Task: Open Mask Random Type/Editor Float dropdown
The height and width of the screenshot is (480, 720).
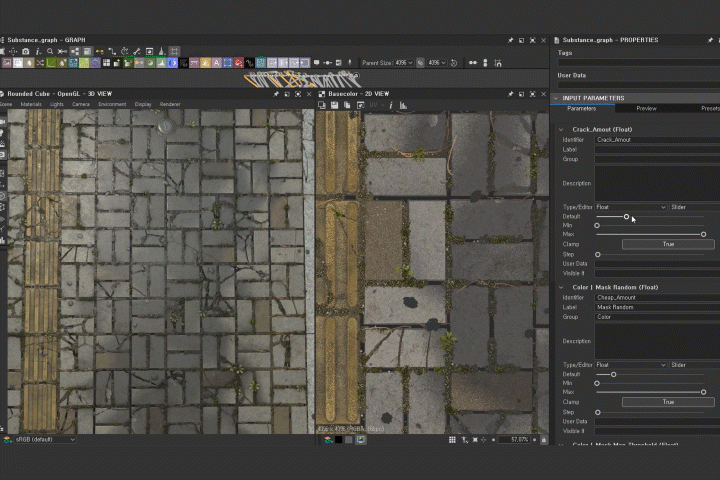Action: (631, 365)
